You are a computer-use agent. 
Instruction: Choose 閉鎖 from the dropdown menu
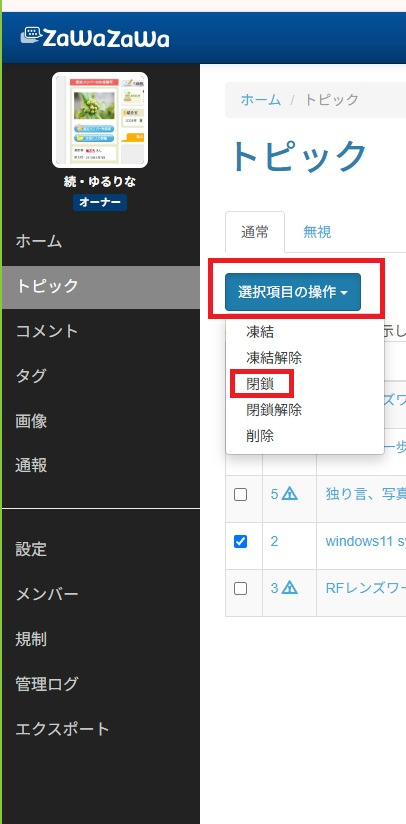click(260, 385)
